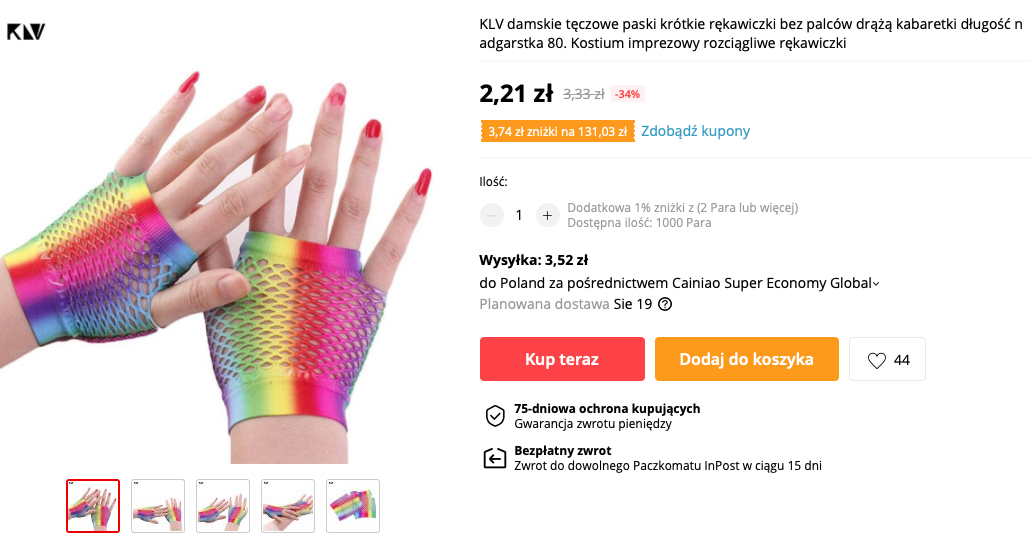The width and height of the screenshot is (1036, 556).
Task: Select the second gloves thumbnail
Action: pyautogui.click(x=158, y=506)
